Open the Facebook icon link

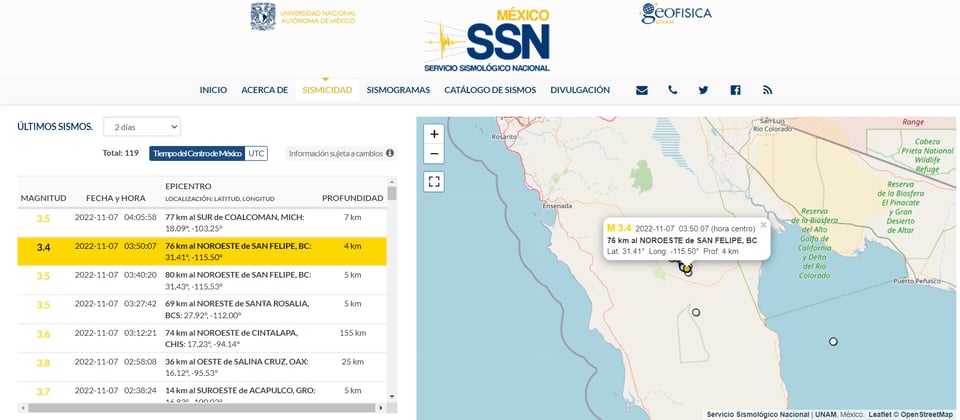point(735,90)
